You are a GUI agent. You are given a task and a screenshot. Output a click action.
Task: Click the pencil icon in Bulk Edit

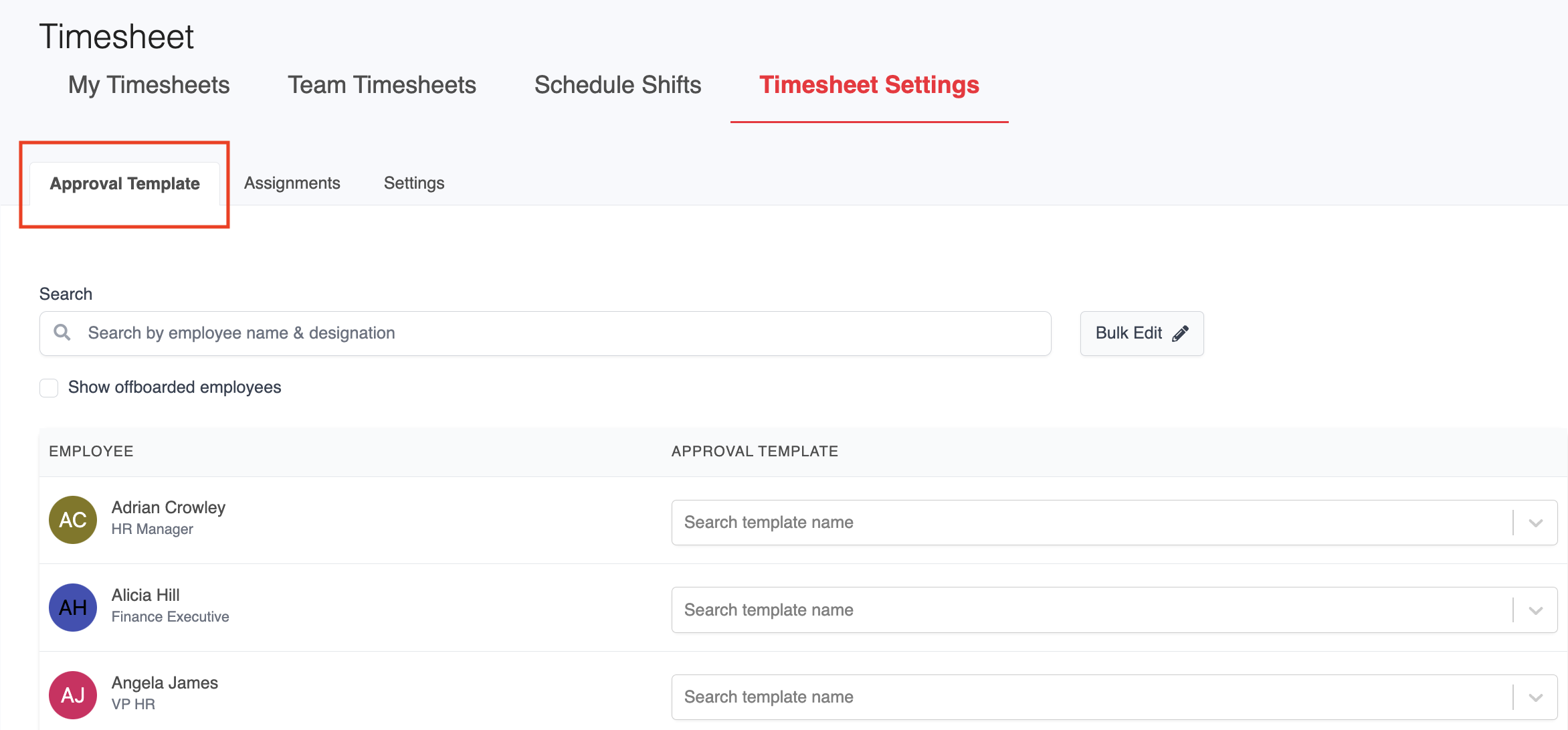click(x=1181, y=333)
